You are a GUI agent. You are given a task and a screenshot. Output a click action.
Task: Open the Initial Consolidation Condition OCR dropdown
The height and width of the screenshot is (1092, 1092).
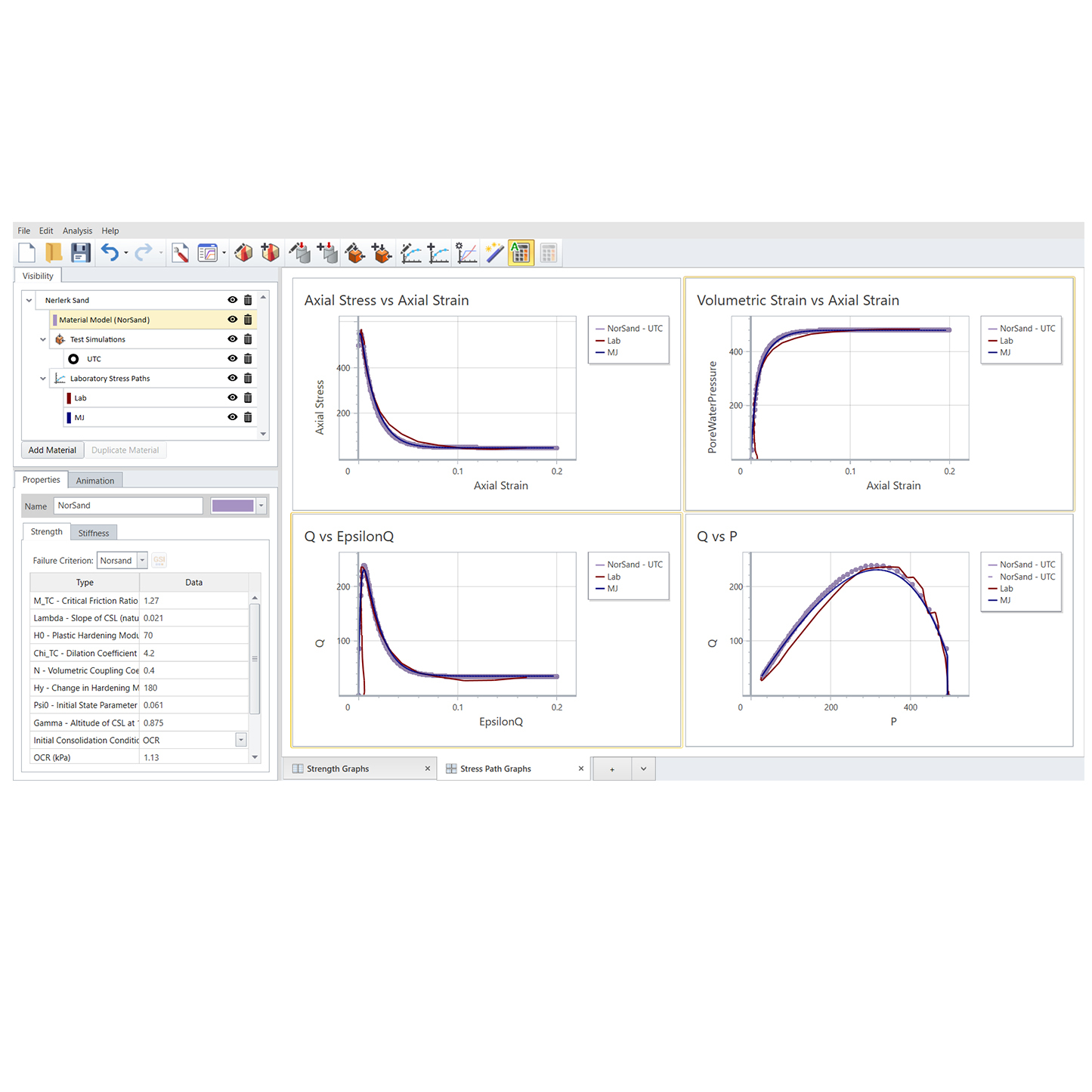[x=241, y=740]
